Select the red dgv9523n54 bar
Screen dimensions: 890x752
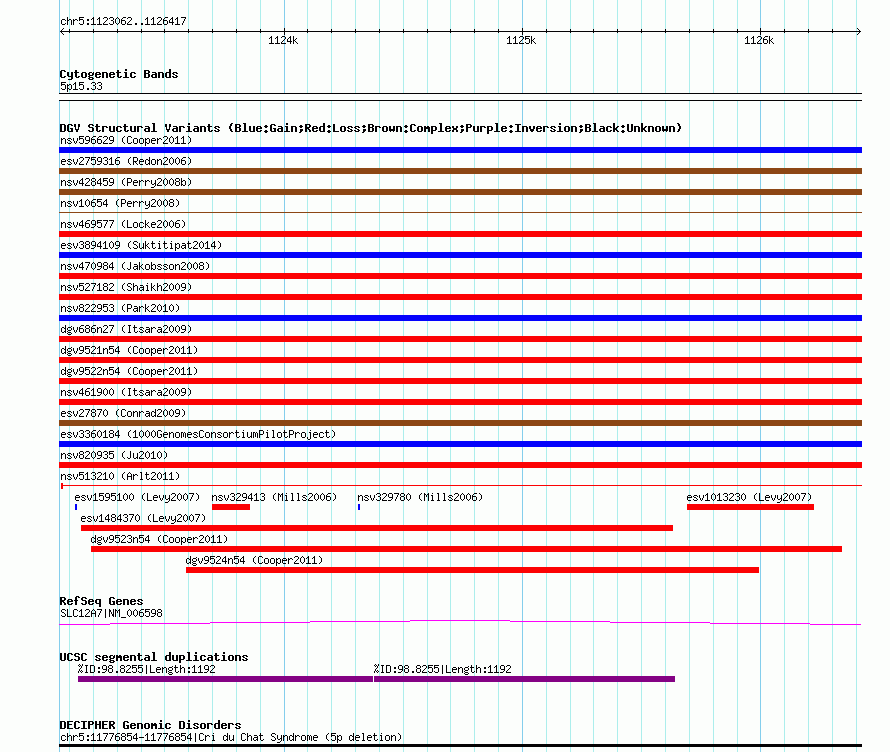(x=467, y=549)
